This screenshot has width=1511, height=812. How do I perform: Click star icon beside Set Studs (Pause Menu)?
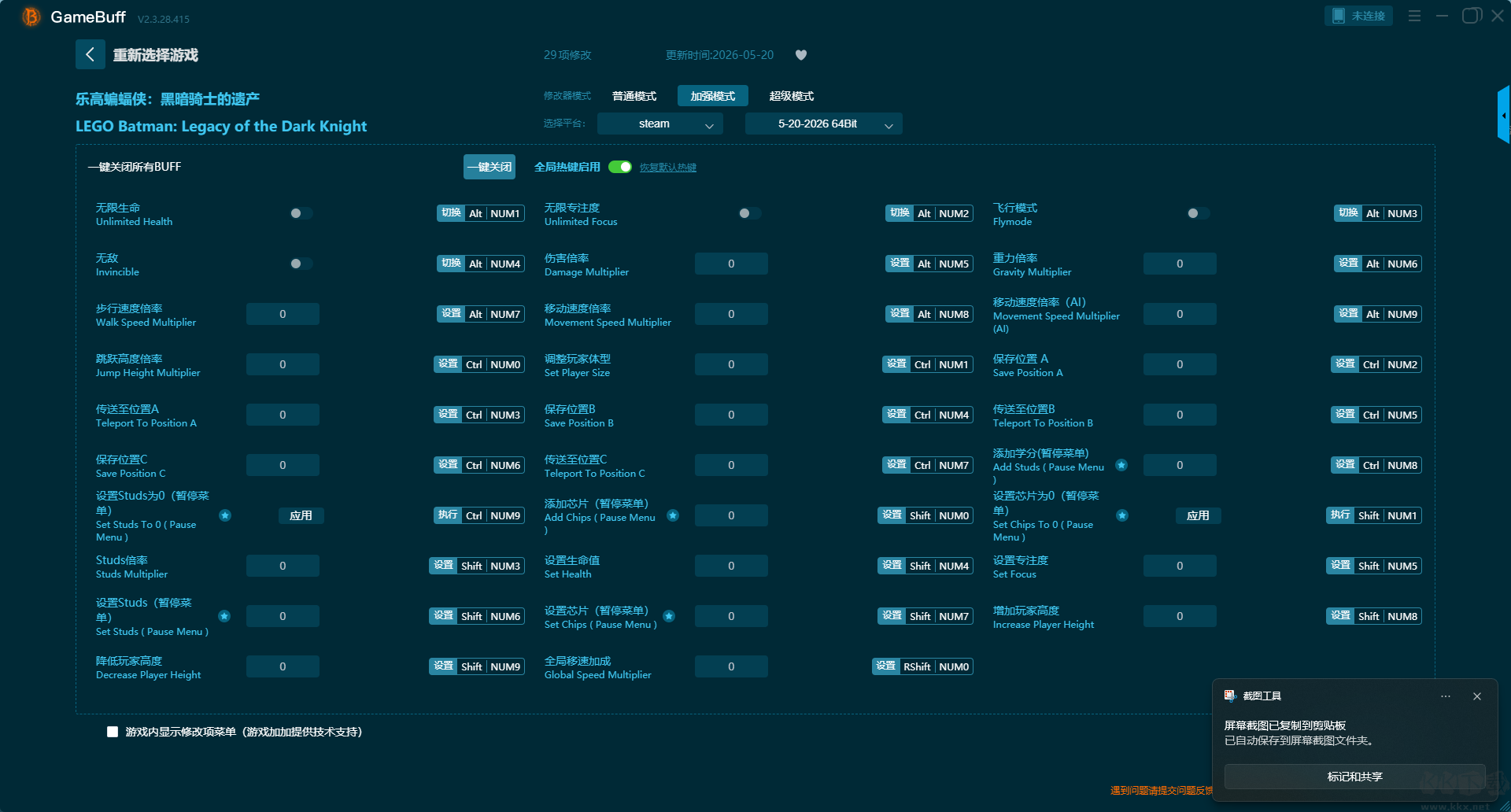coord(224,616)
